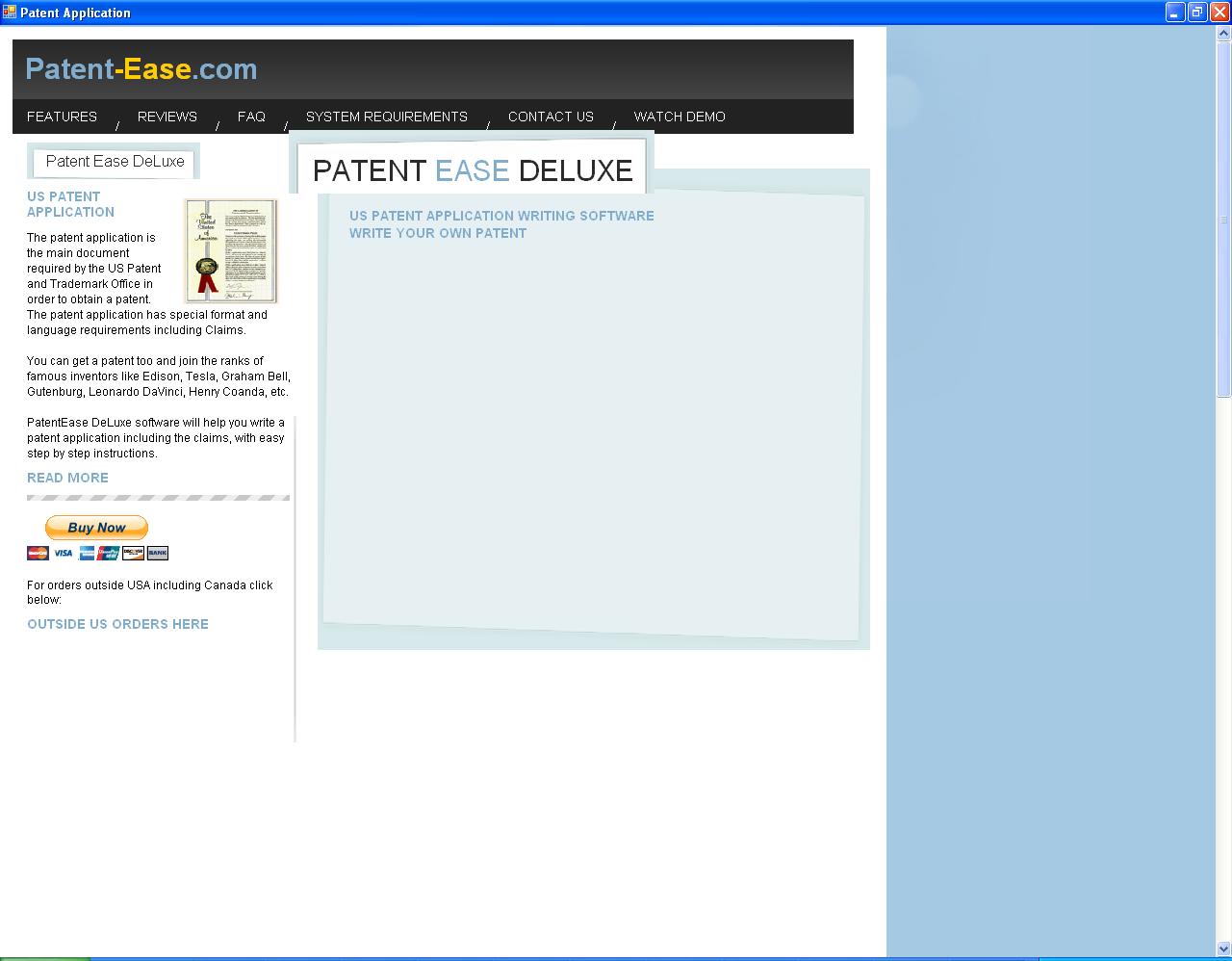Minimize the Patent Application window

1175,13
